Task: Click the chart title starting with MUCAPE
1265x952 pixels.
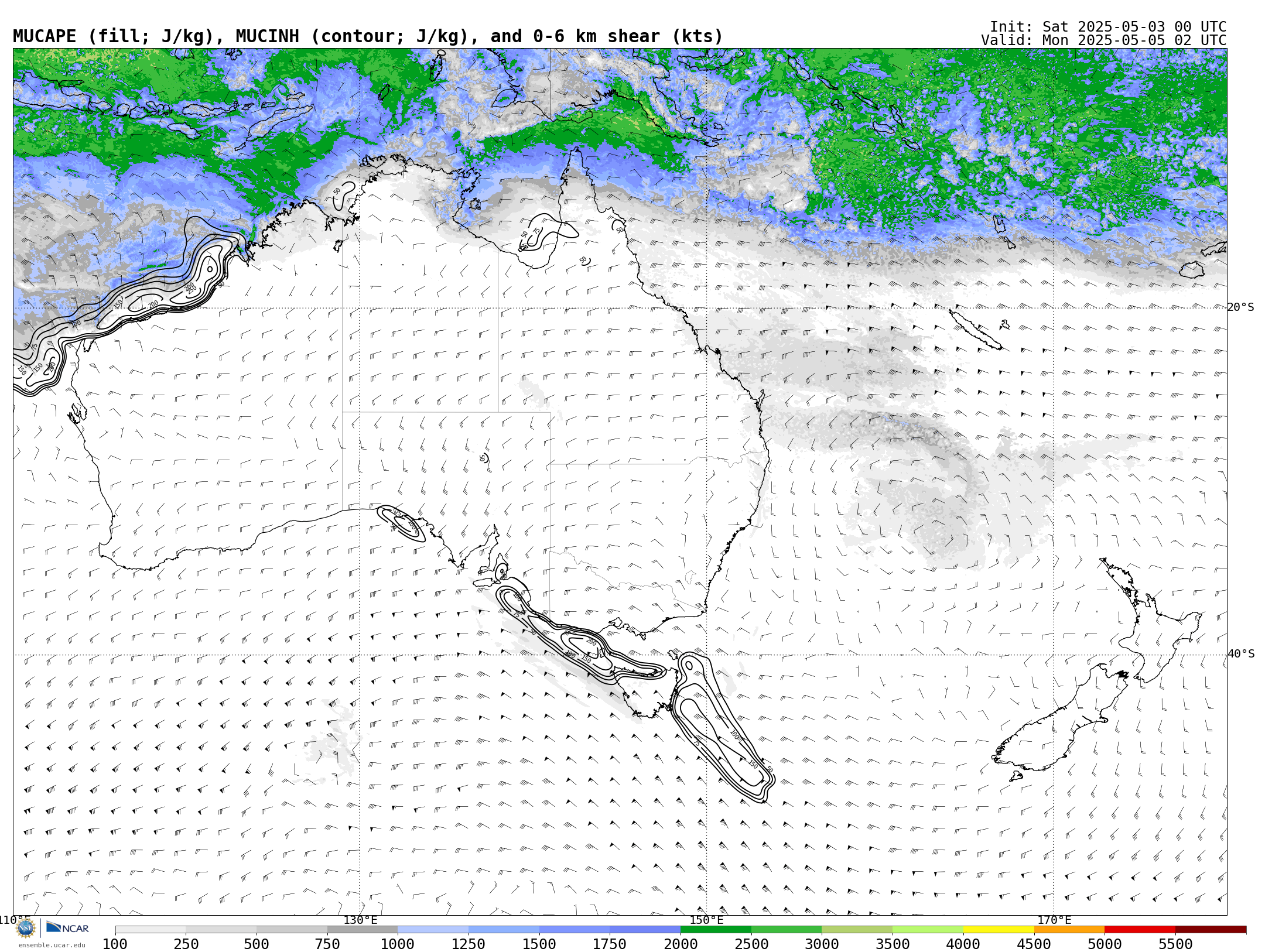Action: click(x=368, y=36)
